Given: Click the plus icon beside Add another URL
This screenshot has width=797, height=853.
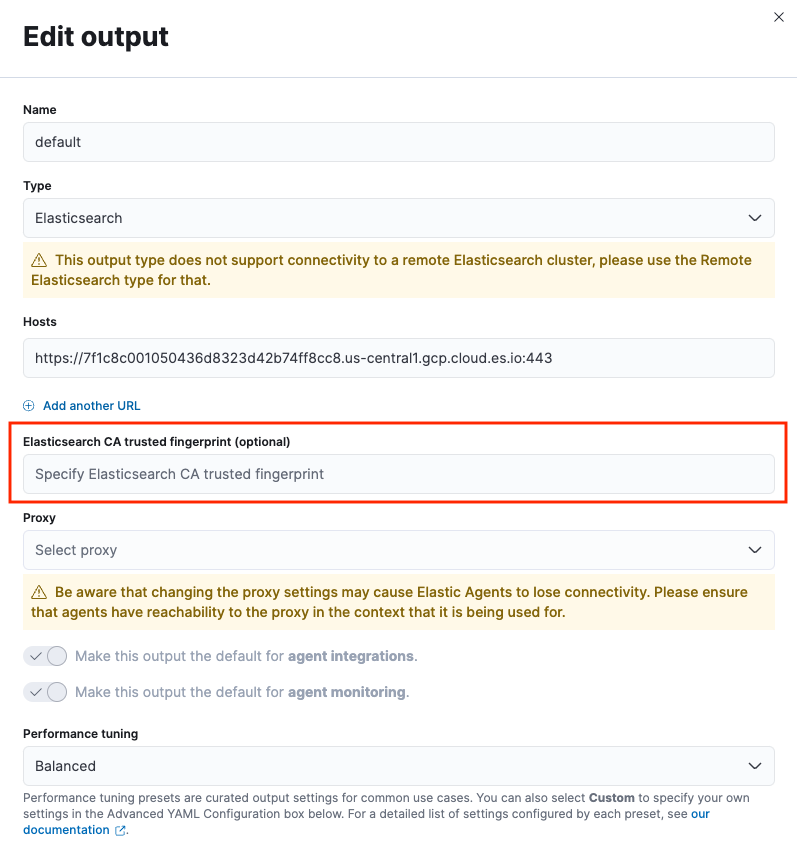Looking at the screenshot, I should (28, 405).
